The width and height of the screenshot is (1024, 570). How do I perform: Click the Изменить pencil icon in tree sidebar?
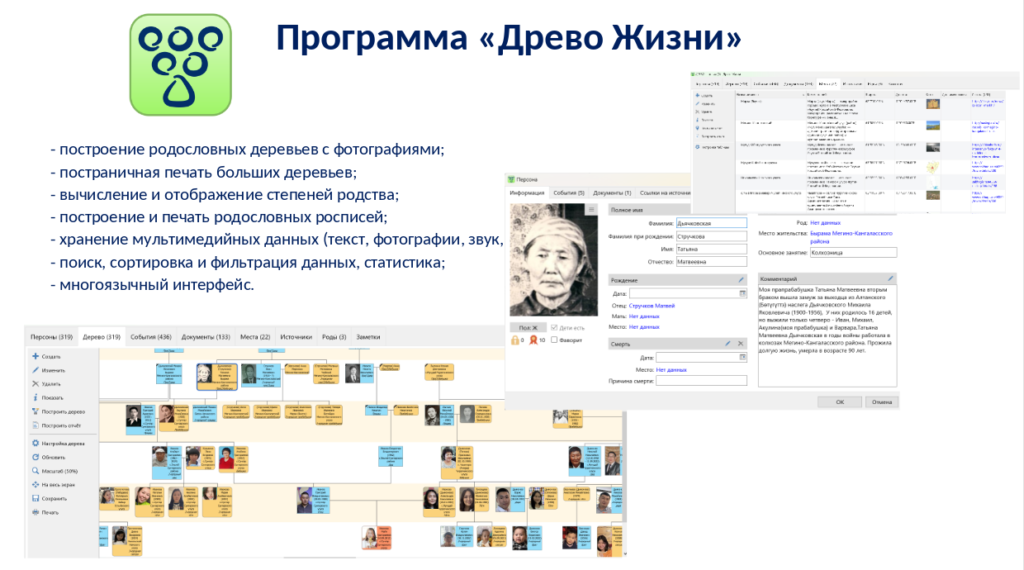tap(35, 370)
